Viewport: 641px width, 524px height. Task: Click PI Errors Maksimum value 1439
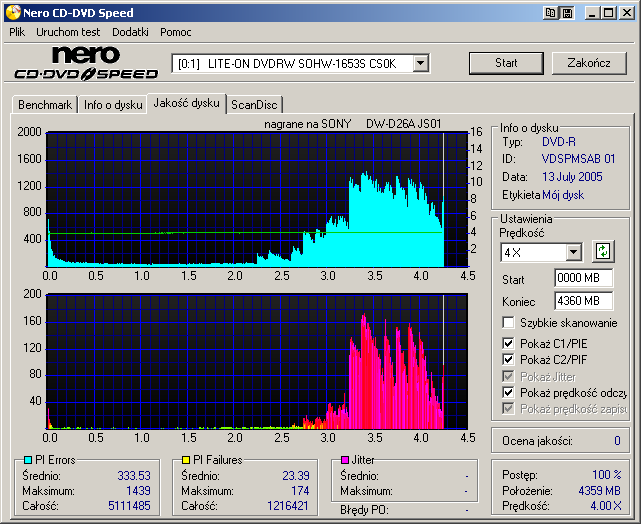pyautogui.click(x=138, y=490)
